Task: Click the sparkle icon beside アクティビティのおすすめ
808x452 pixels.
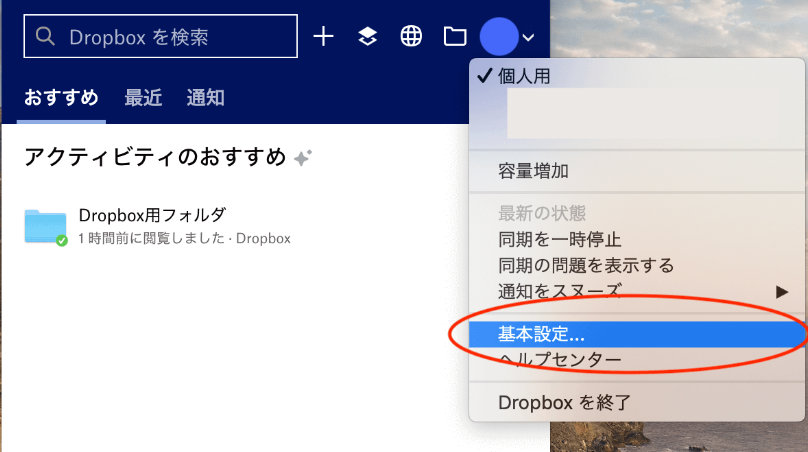Action: (302, 157)
